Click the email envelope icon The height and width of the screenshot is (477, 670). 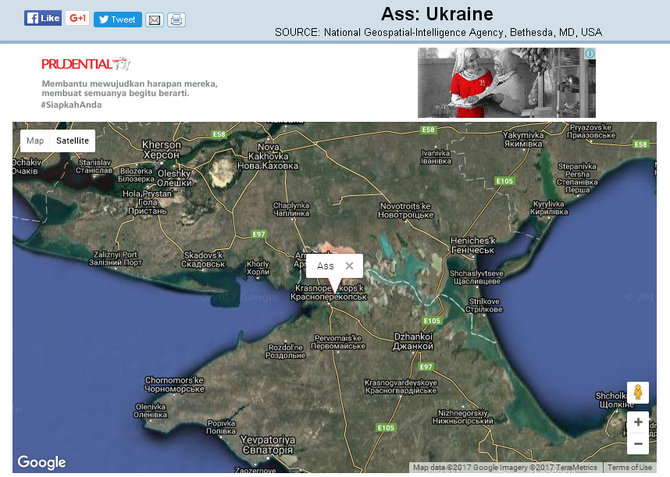[x=154, y=20]
